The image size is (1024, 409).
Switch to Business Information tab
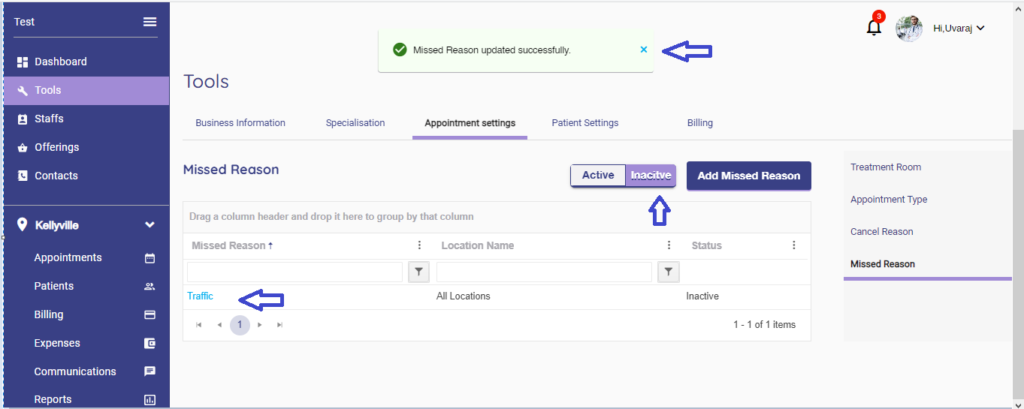coord(240,123)
